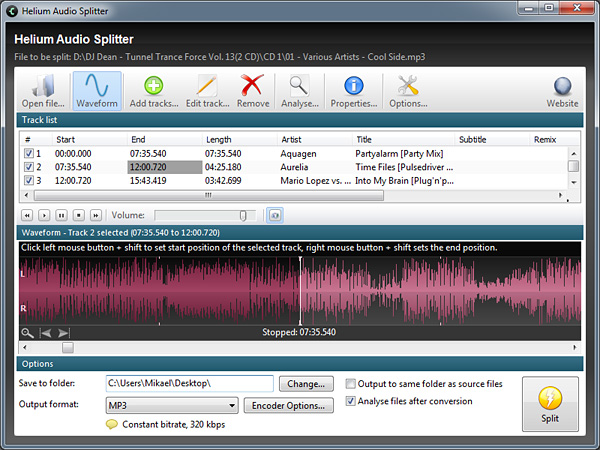Viewport: 600px width, 450px height.
Task: Open Encoder Options... dialog
Action: pyautogui.click(x=288, y=405)
